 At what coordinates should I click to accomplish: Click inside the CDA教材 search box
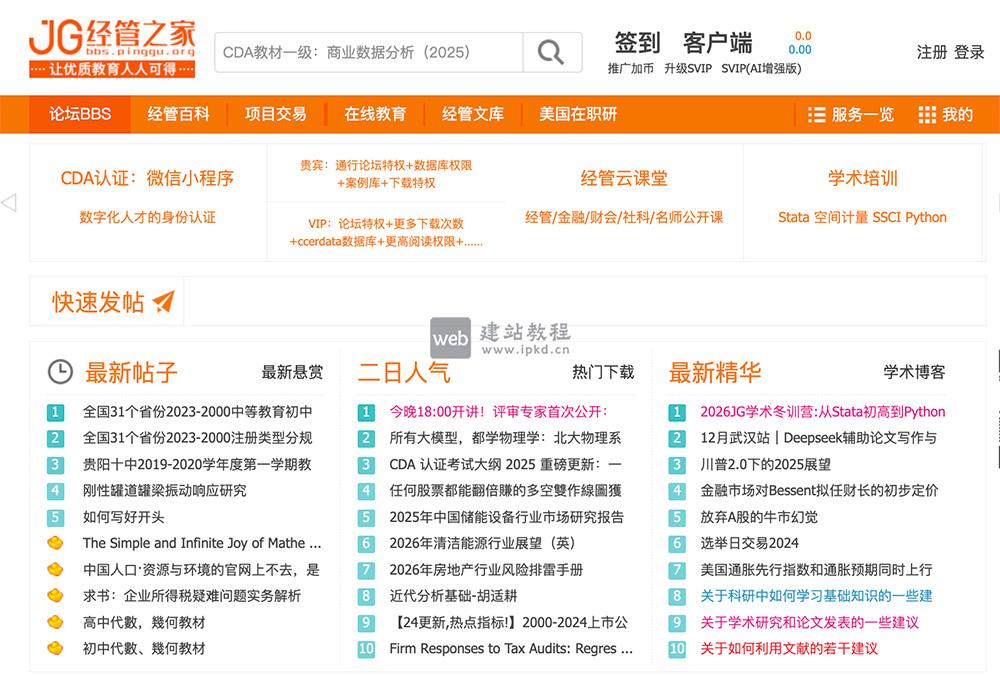360,51
